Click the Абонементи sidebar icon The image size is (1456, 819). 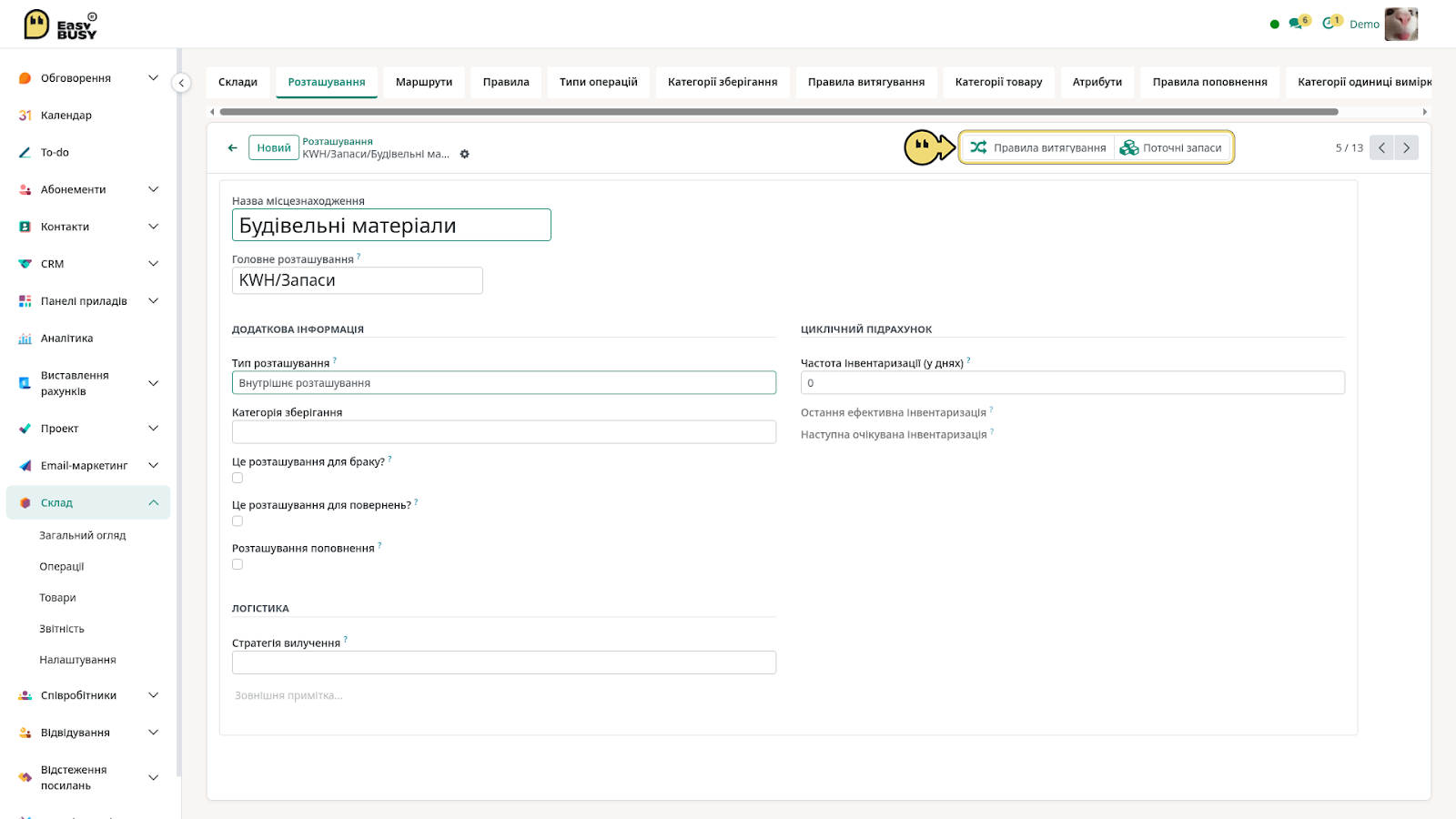point(25,190)
